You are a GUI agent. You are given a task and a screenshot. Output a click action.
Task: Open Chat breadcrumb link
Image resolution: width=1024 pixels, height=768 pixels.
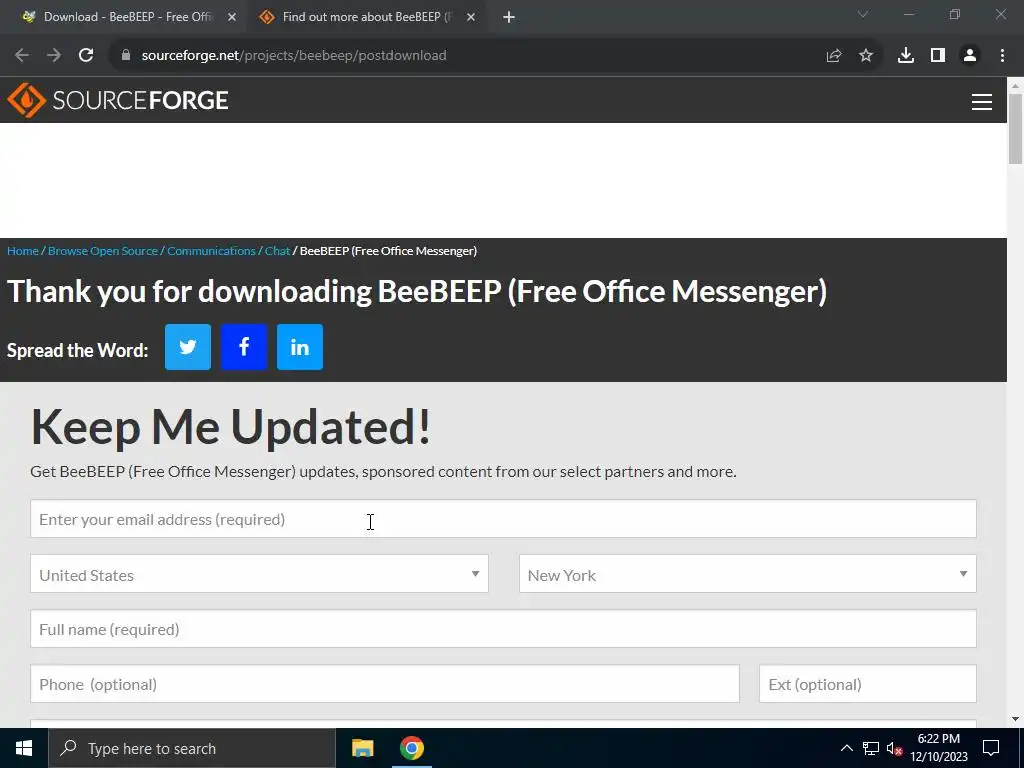[x=277, y=251]
